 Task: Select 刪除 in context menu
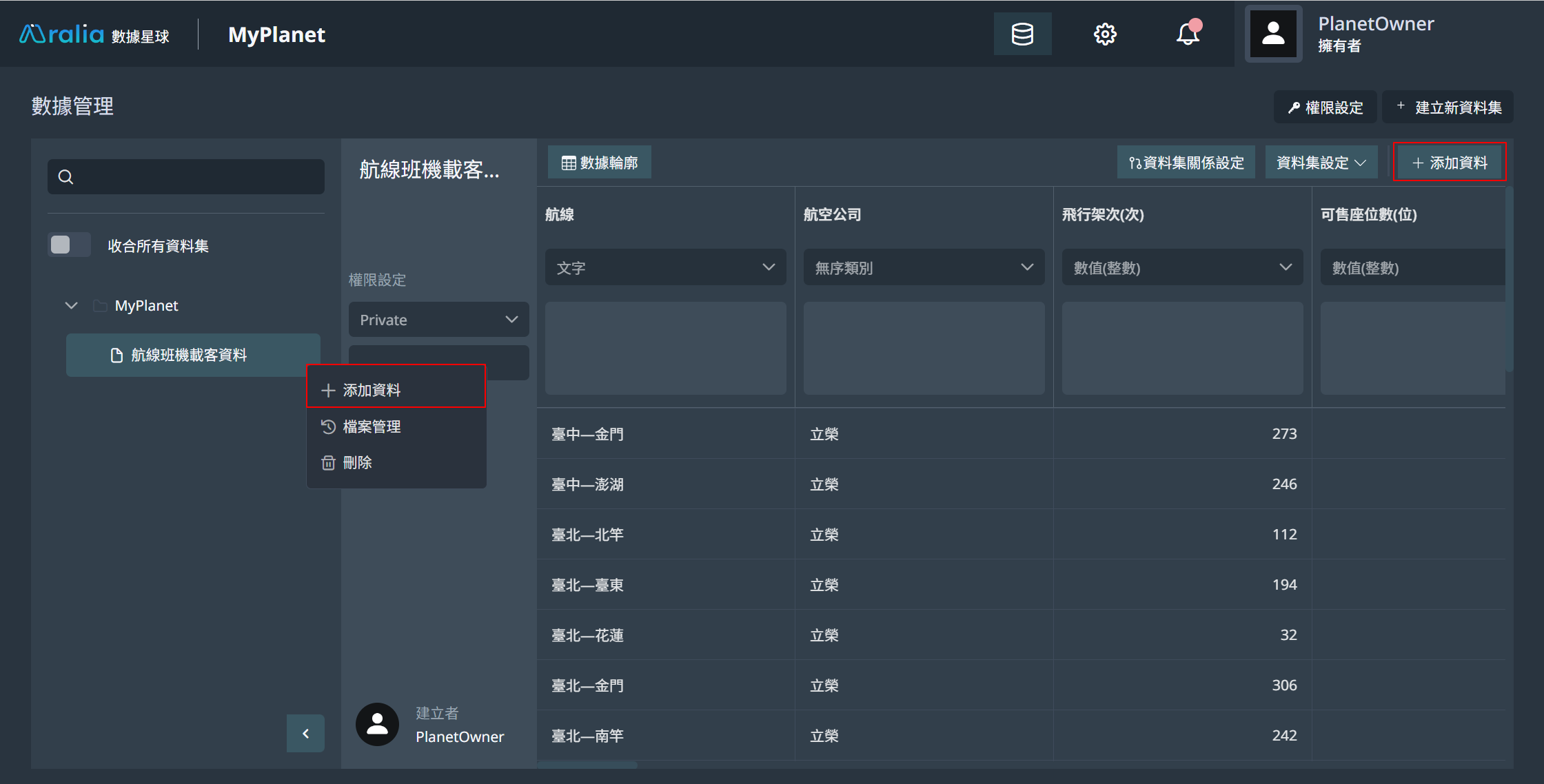coord(396,462)
